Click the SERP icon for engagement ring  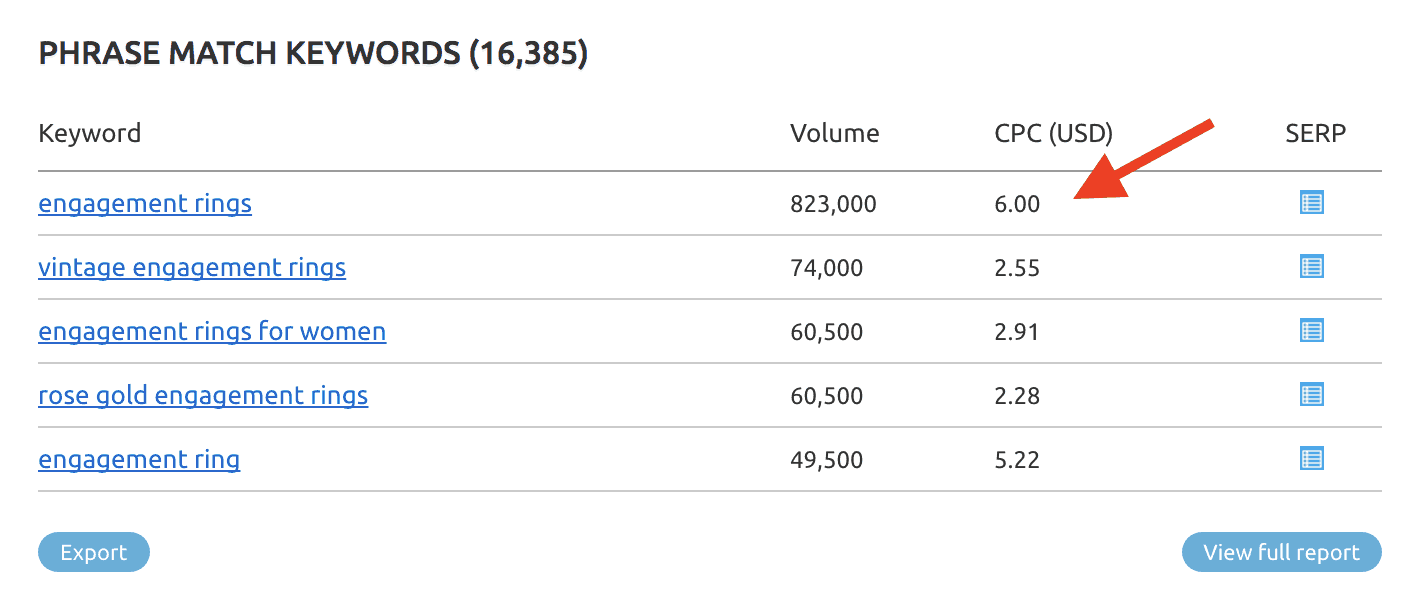point(1310,459)
